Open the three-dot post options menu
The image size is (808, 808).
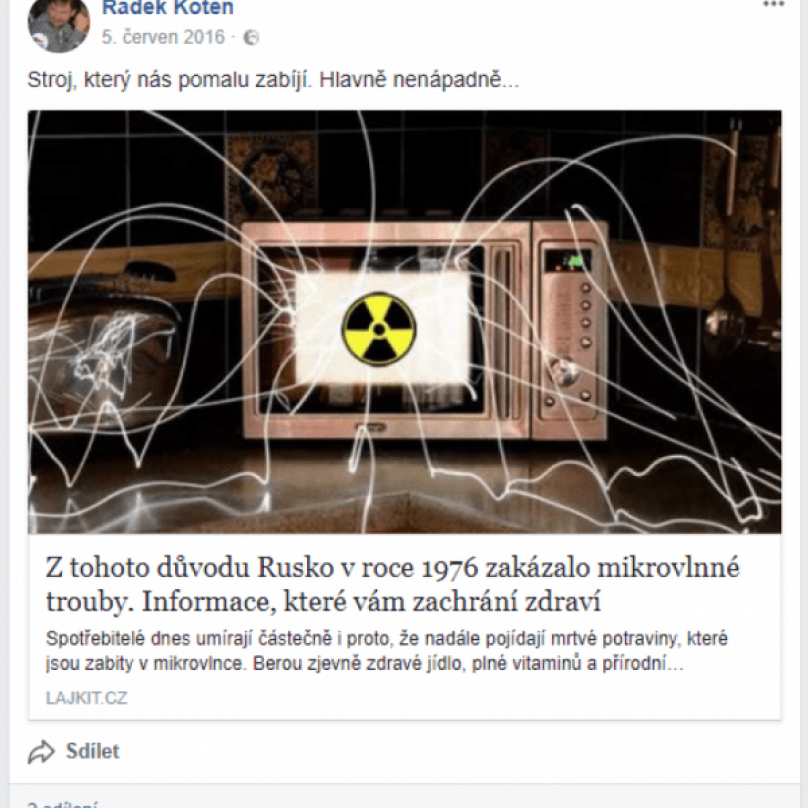pos(773,4)
